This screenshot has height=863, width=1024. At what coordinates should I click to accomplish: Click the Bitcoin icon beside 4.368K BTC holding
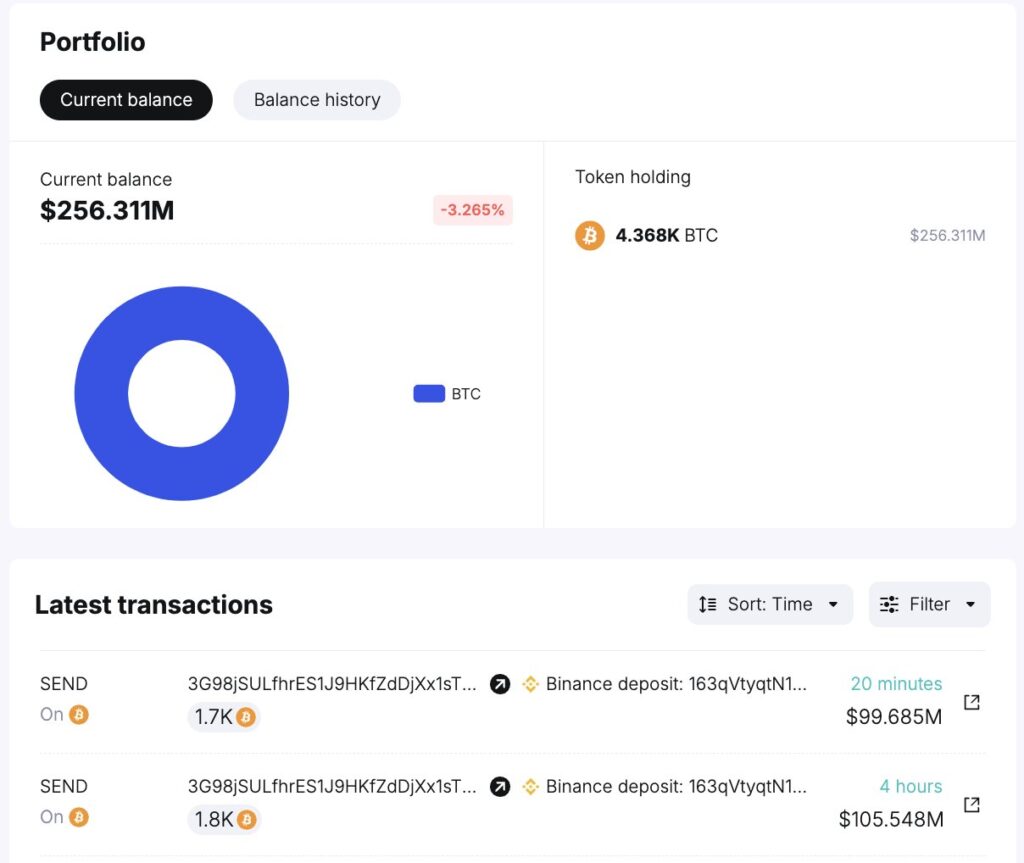click(x=589, y=236)
